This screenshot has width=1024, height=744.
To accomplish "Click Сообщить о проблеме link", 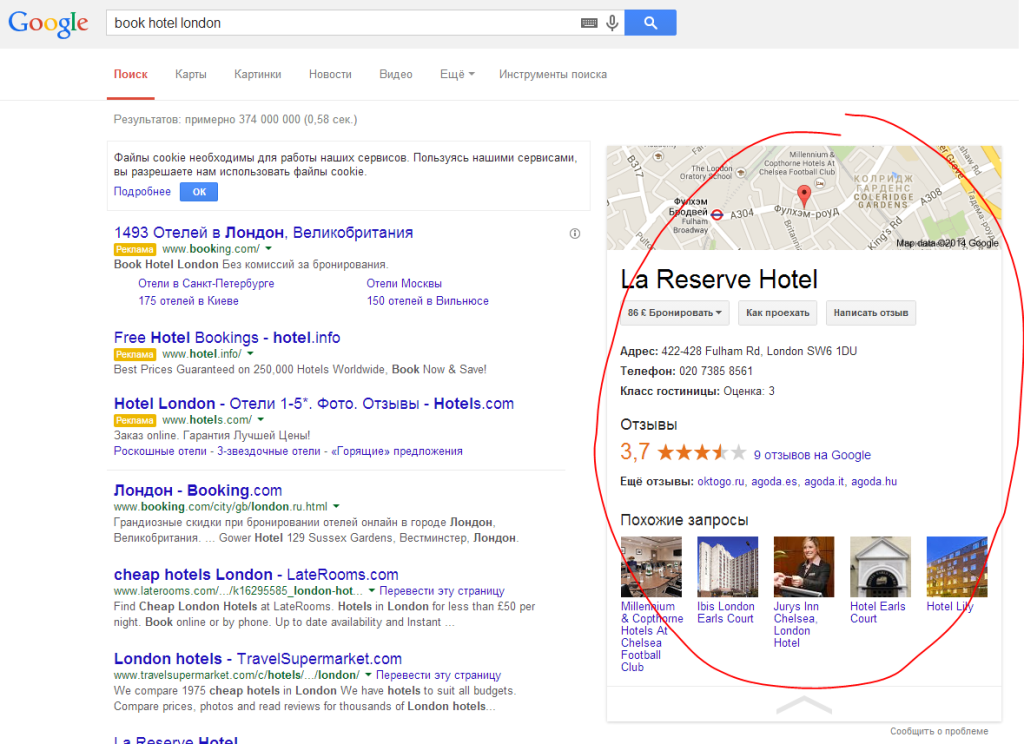I will click(x=939, y=732).
